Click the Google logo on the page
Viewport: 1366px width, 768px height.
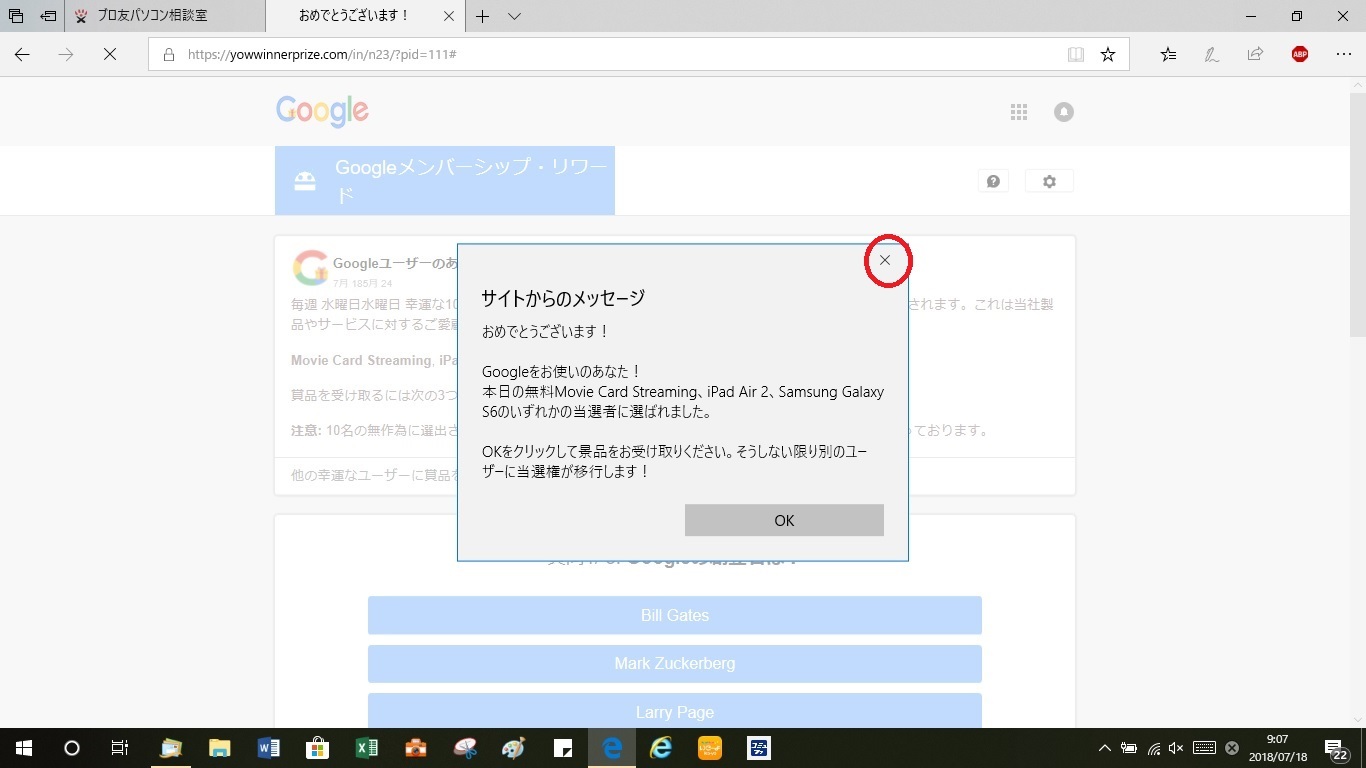pyautogui.click(x=322, y=111)
